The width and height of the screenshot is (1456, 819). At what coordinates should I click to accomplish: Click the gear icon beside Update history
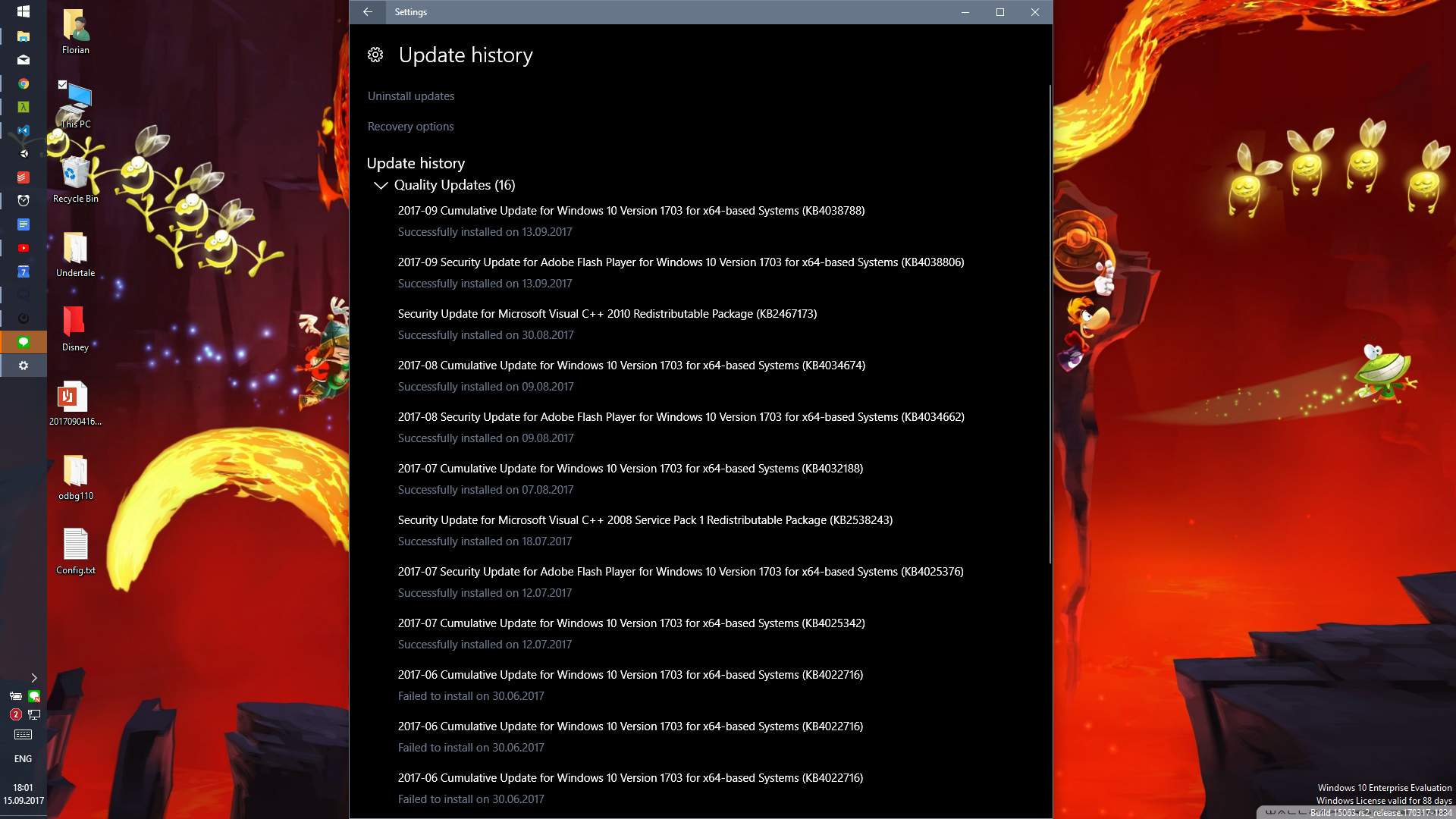(375, 55)
